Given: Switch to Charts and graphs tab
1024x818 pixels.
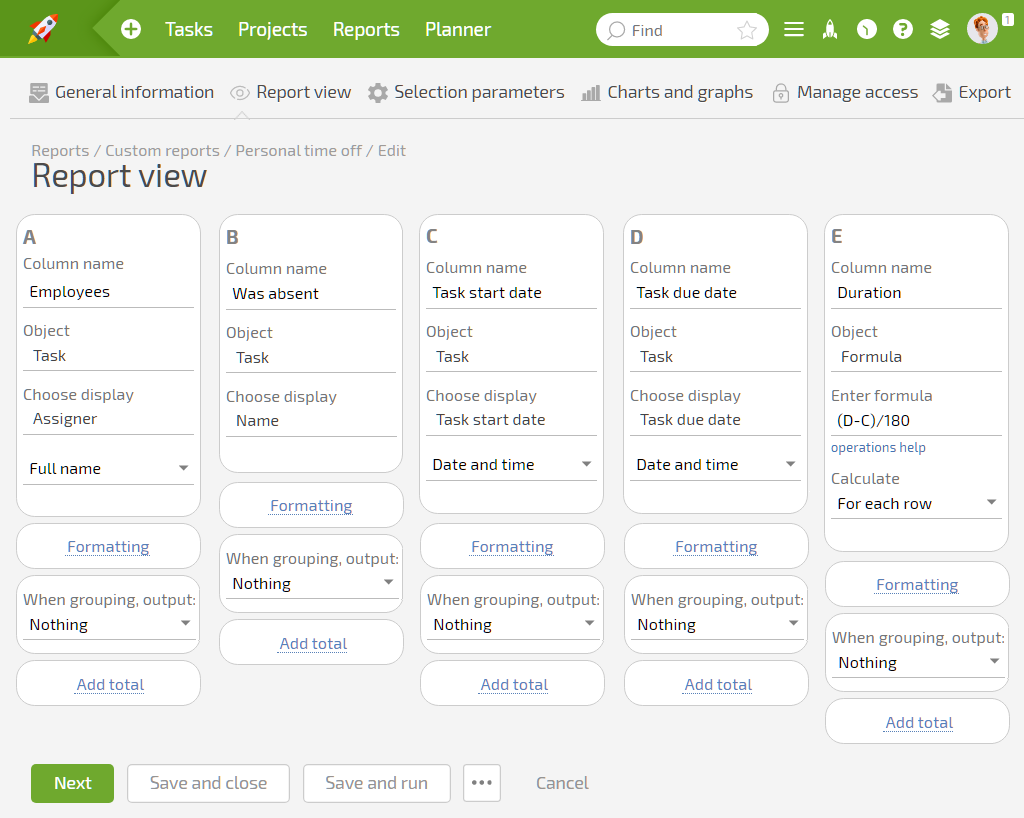Looking at the screenshot, I should click(x=667, y=93).
